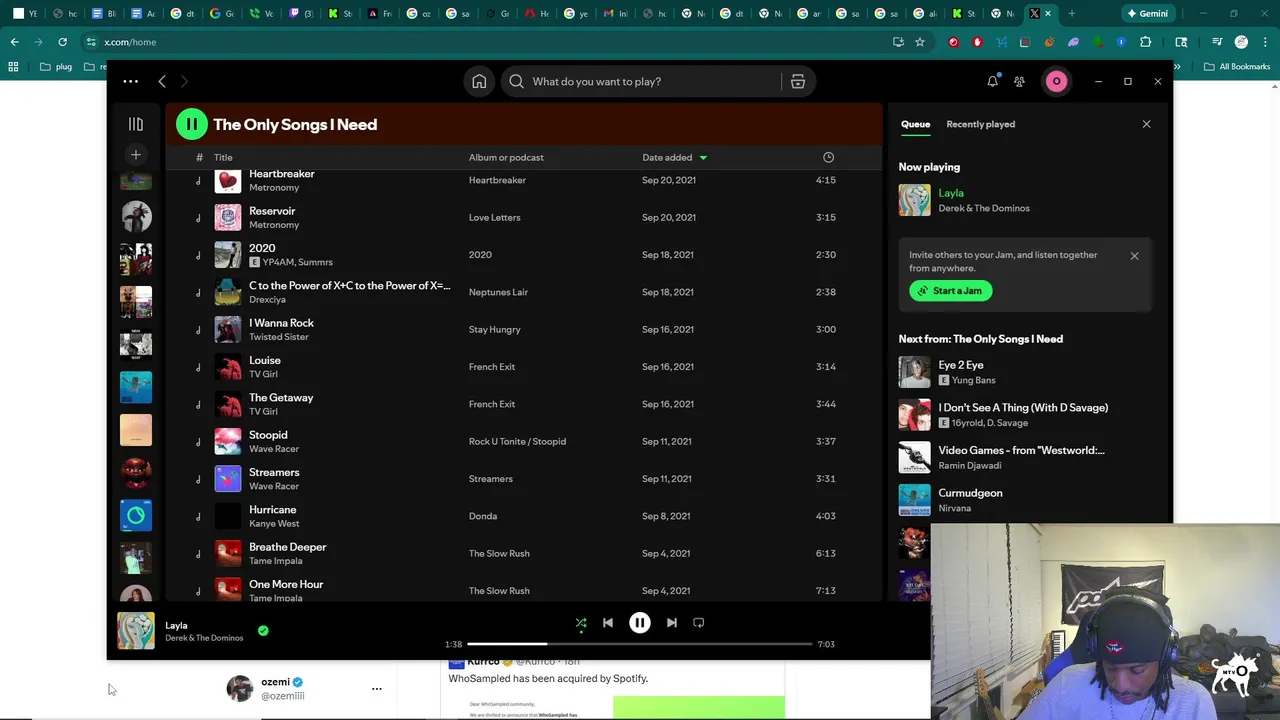
Task: Click Chrome address bar x.com/home
Action: tap(480, 42)
